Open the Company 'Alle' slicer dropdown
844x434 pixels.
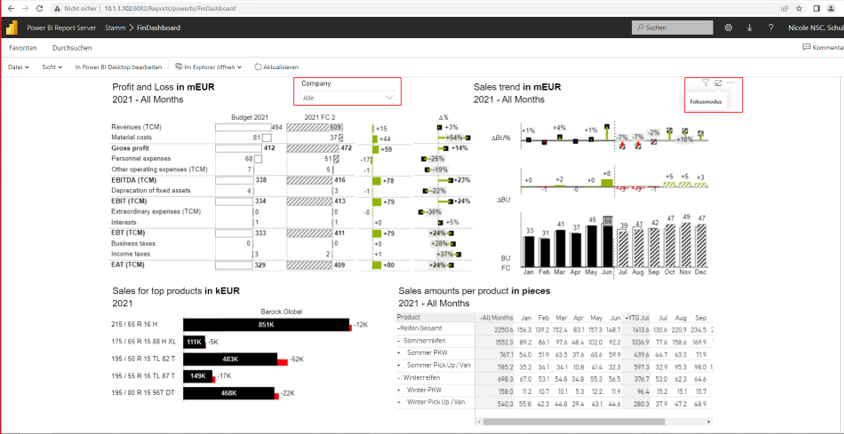point(348,98)
